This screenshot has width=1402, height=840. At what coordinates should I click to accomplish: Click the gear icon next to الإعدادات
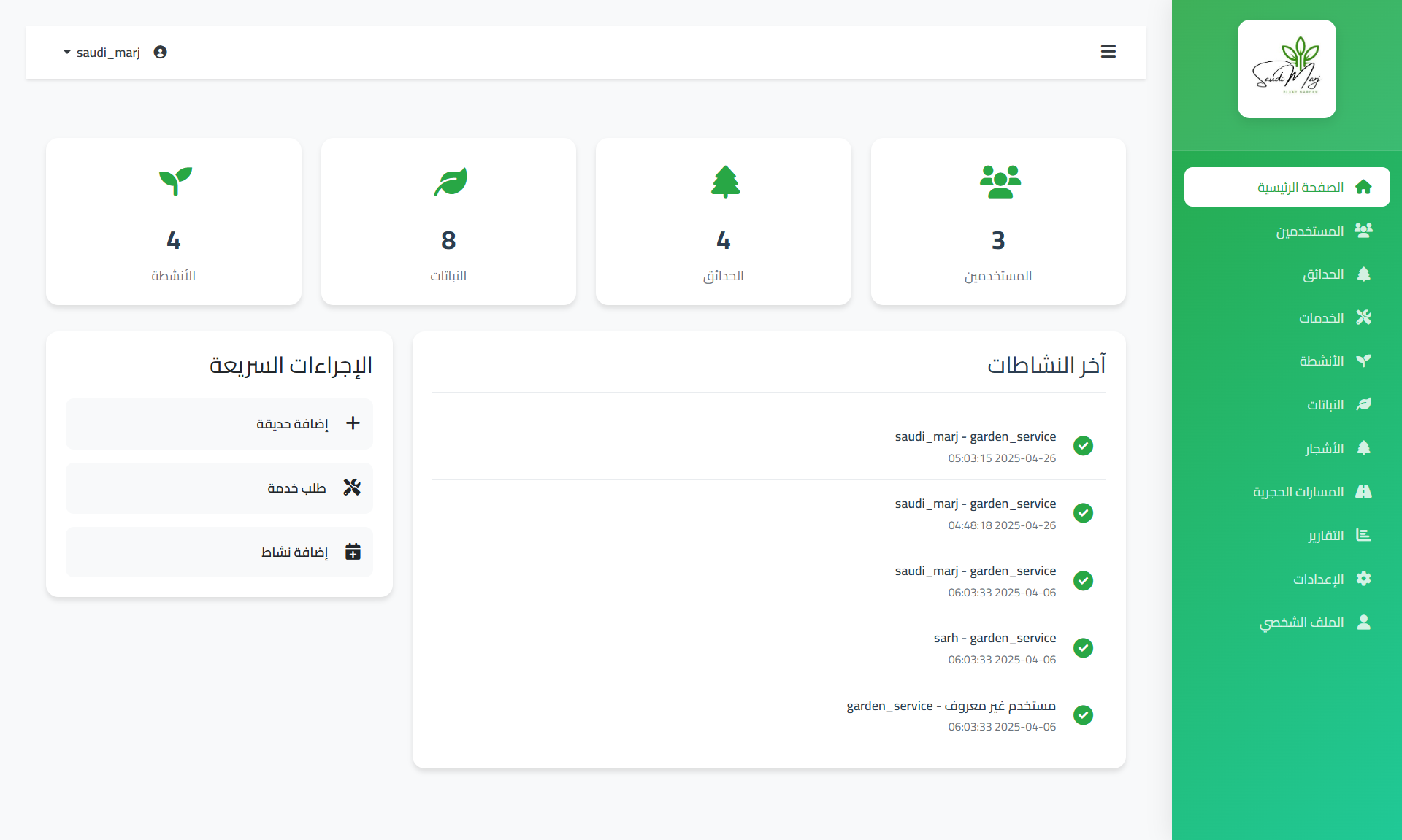click(x=1363, y=578)
